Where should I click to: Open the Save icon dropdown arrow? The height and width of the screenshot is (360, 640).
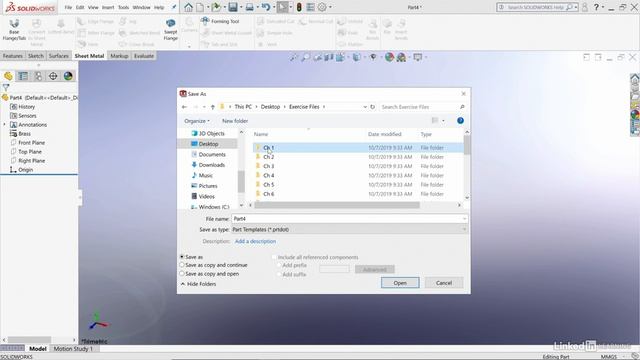(240, 7)
